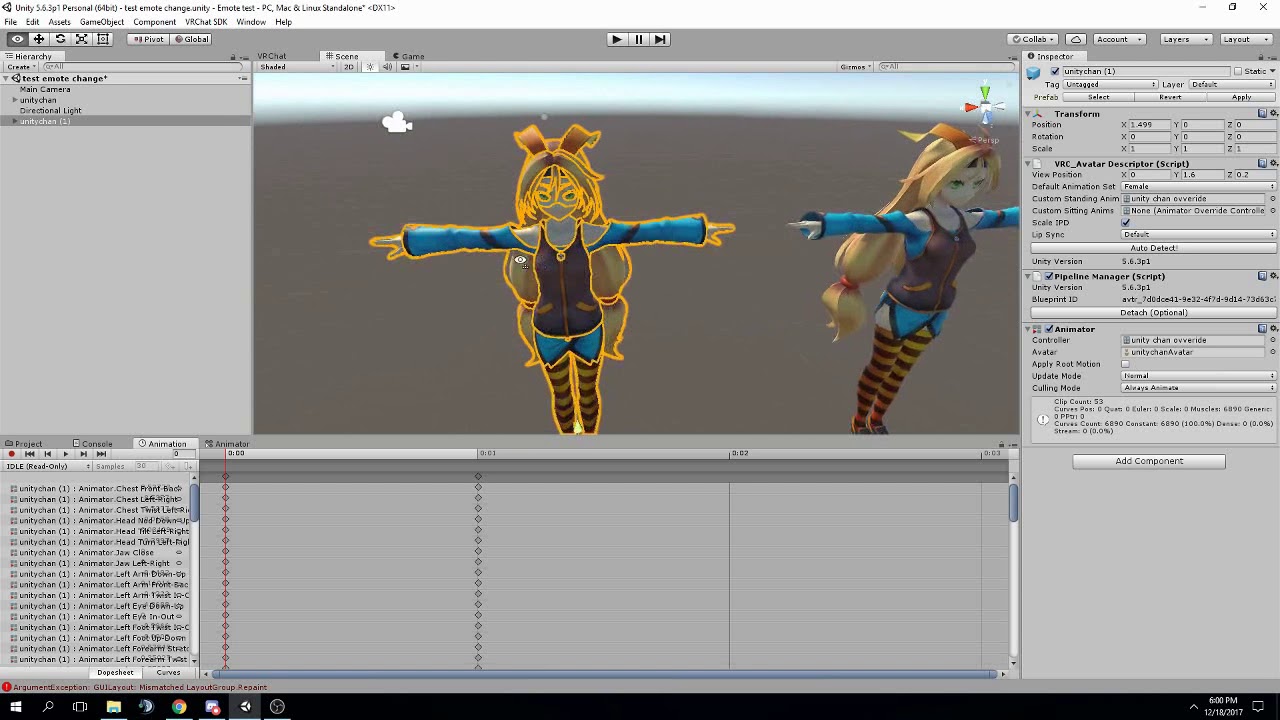
Task: Click prefab Select button
Action: coord(1098,97)
